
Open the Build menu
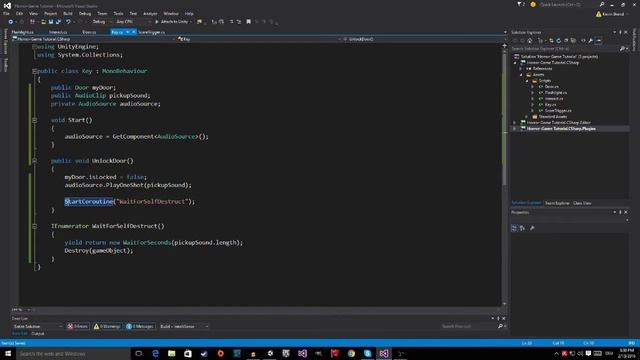[68, 13]
